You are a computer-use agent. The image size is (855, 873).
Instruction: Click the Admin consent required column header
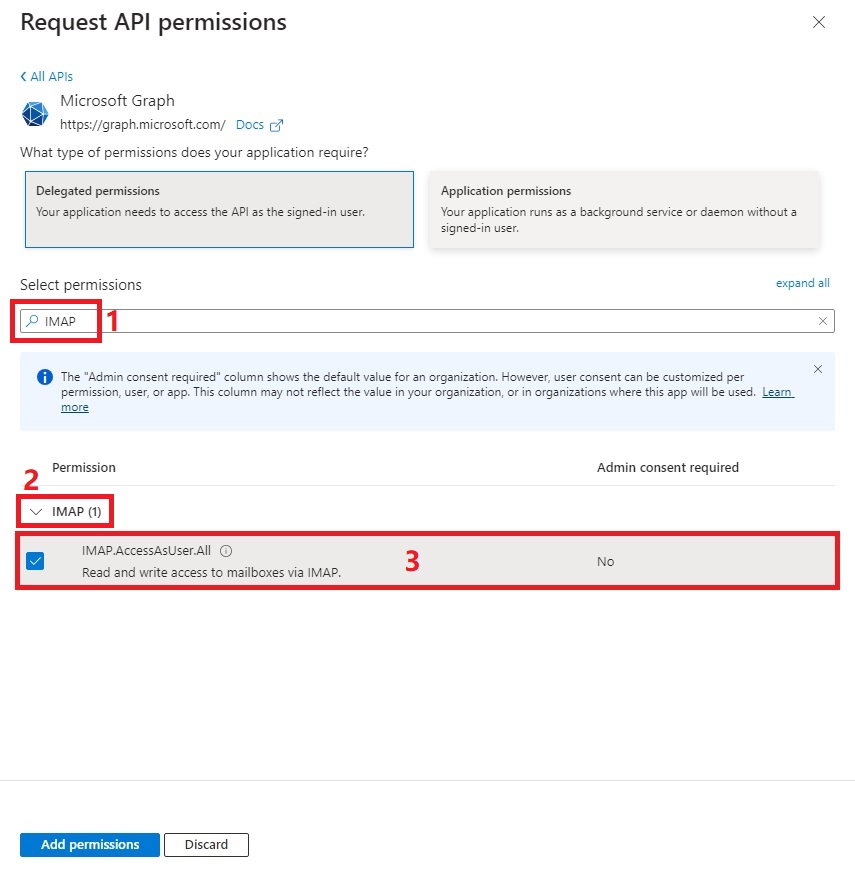click(667, 467)
